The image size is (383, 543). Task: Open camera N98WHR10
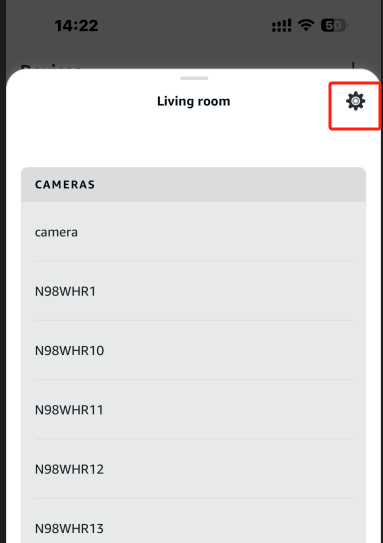(193, 350)
